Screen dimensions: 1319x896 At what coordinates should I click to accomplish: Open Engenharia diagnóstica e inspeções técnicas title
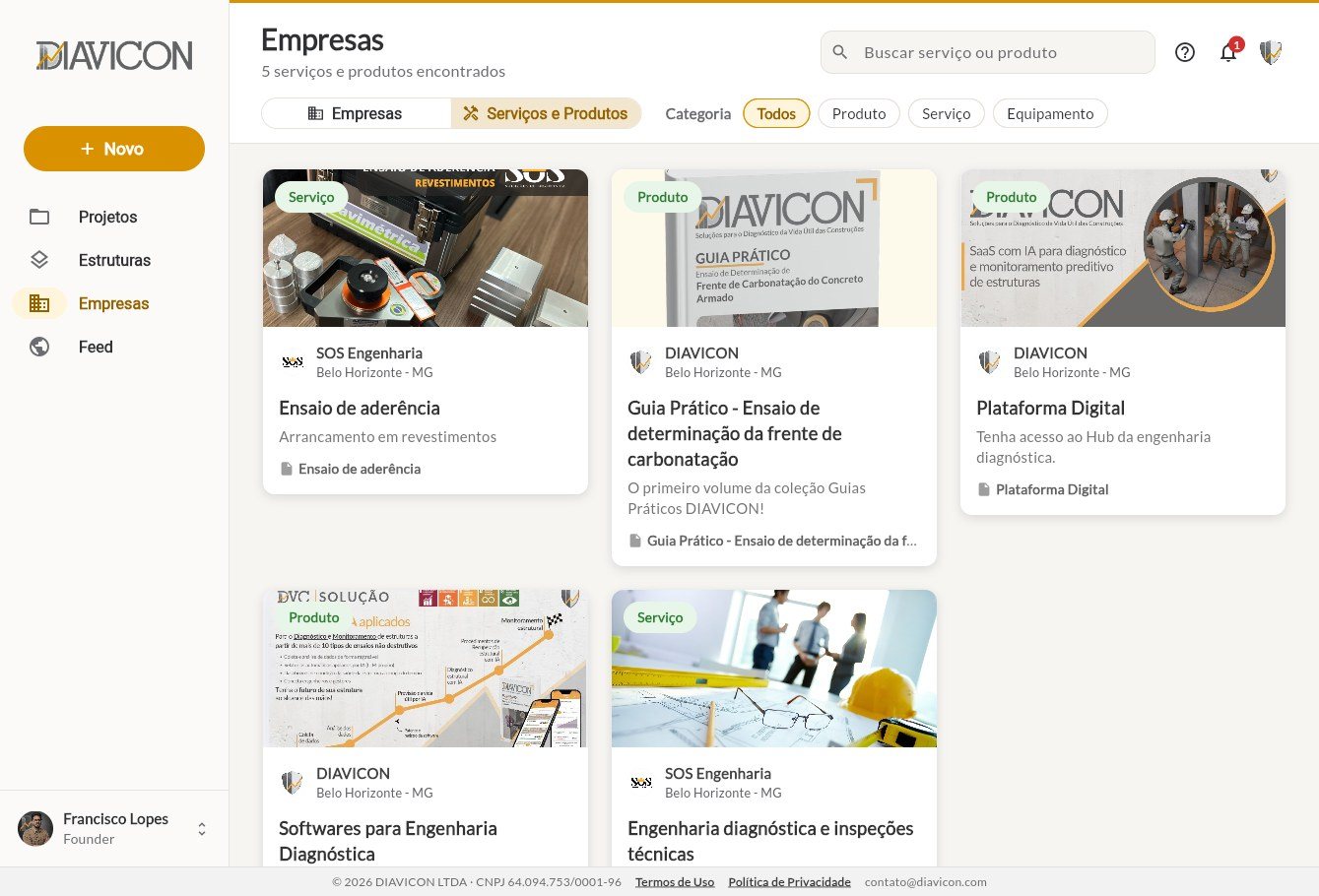770,841
